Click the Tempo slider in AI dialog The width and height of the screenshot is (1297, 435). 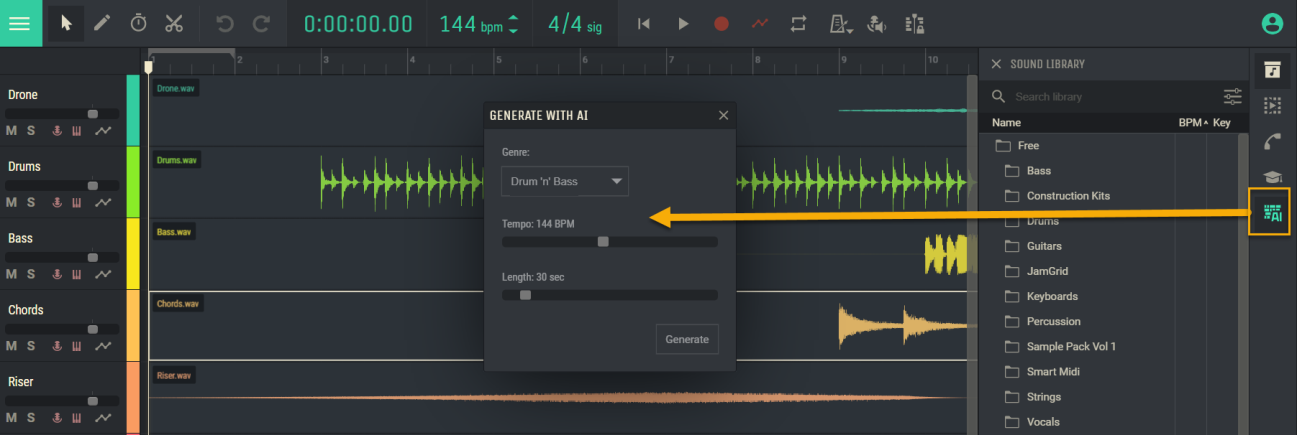click(609, 241)
